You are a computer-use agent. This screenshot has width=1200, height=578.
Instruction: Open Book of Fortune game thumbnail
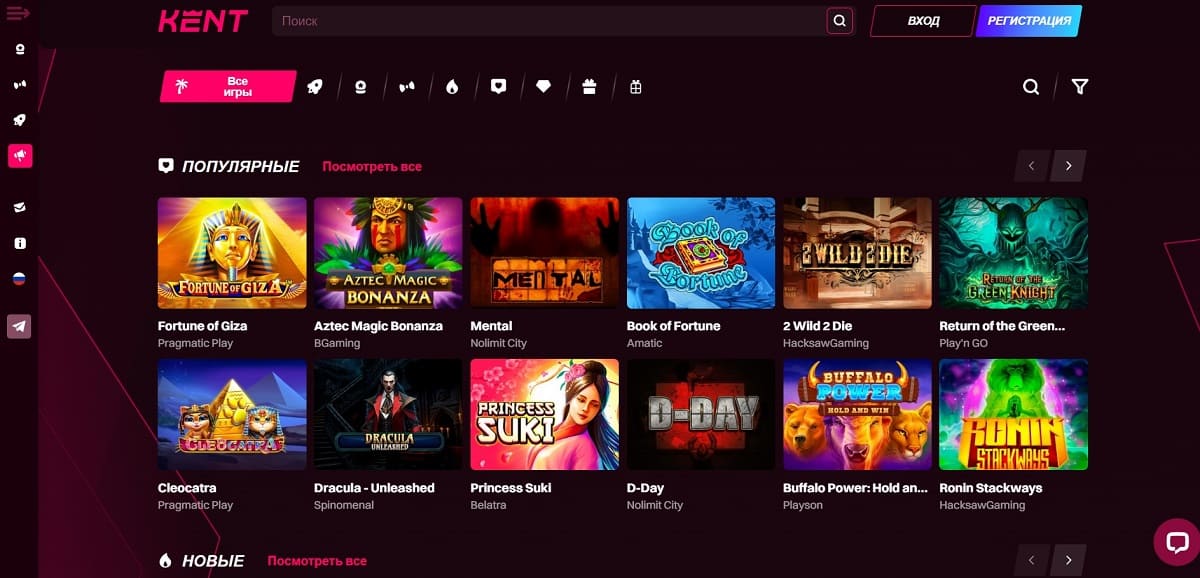tap(701, 253)
